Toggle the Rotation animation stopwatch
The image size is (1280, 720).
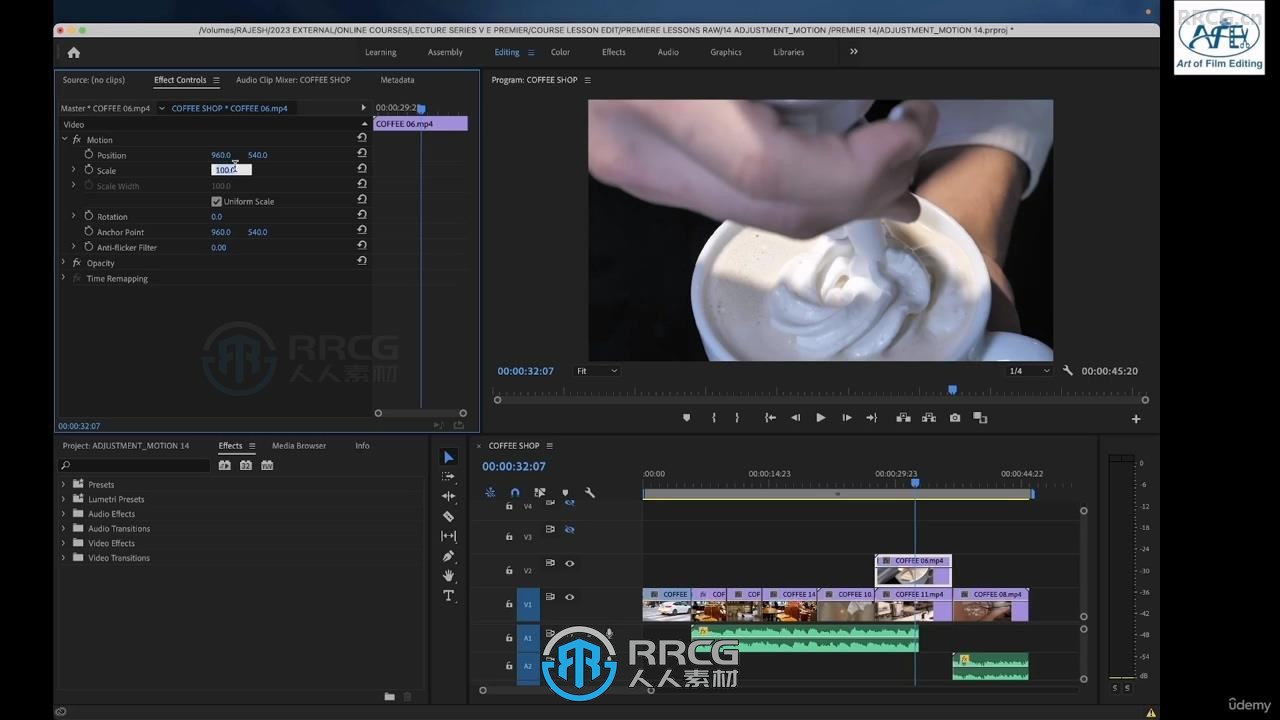point(89,216)
